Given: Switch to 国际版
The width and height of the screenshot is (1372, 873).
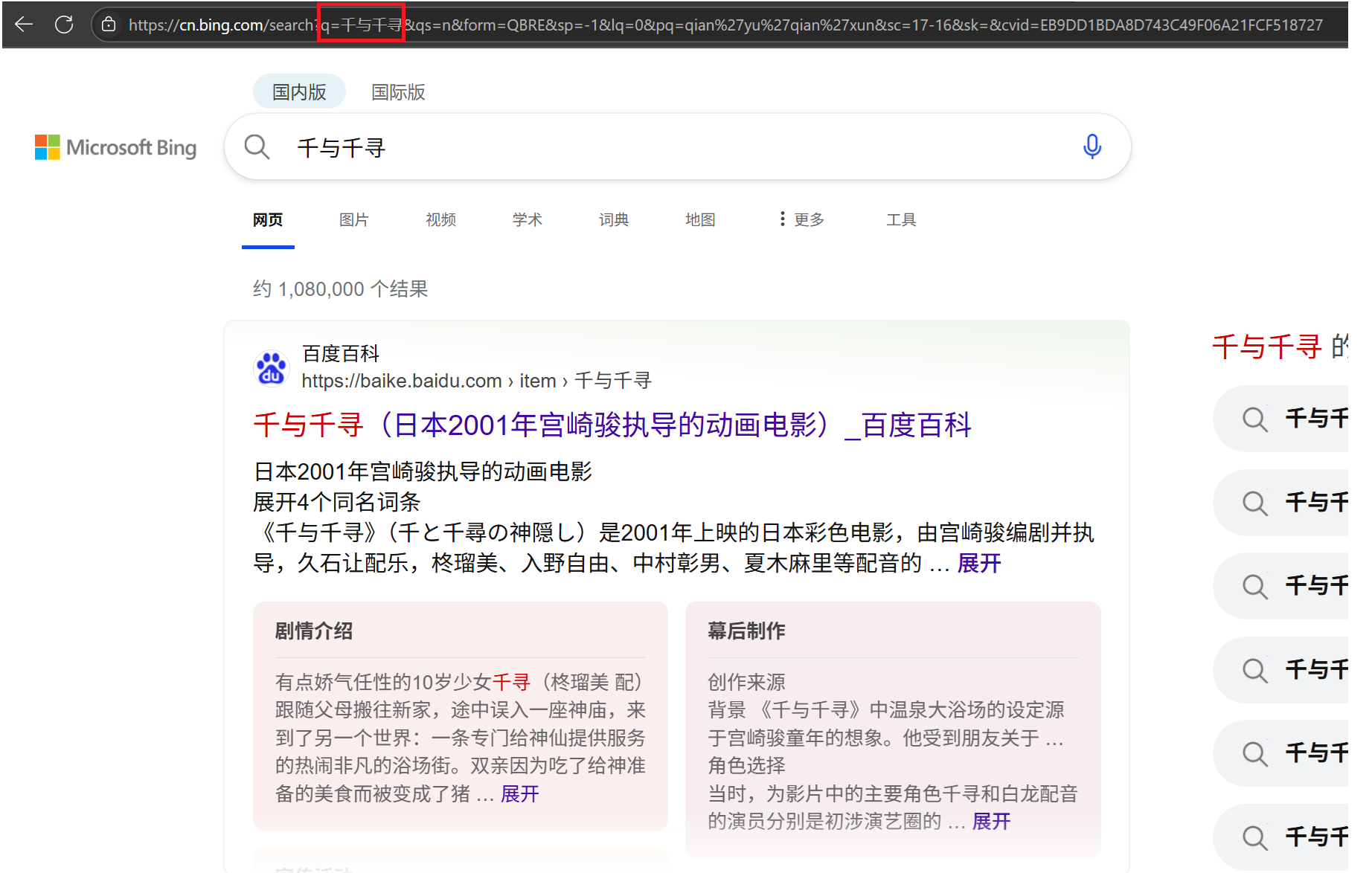Looking at the screenshot, I should [x=398, y=91].
